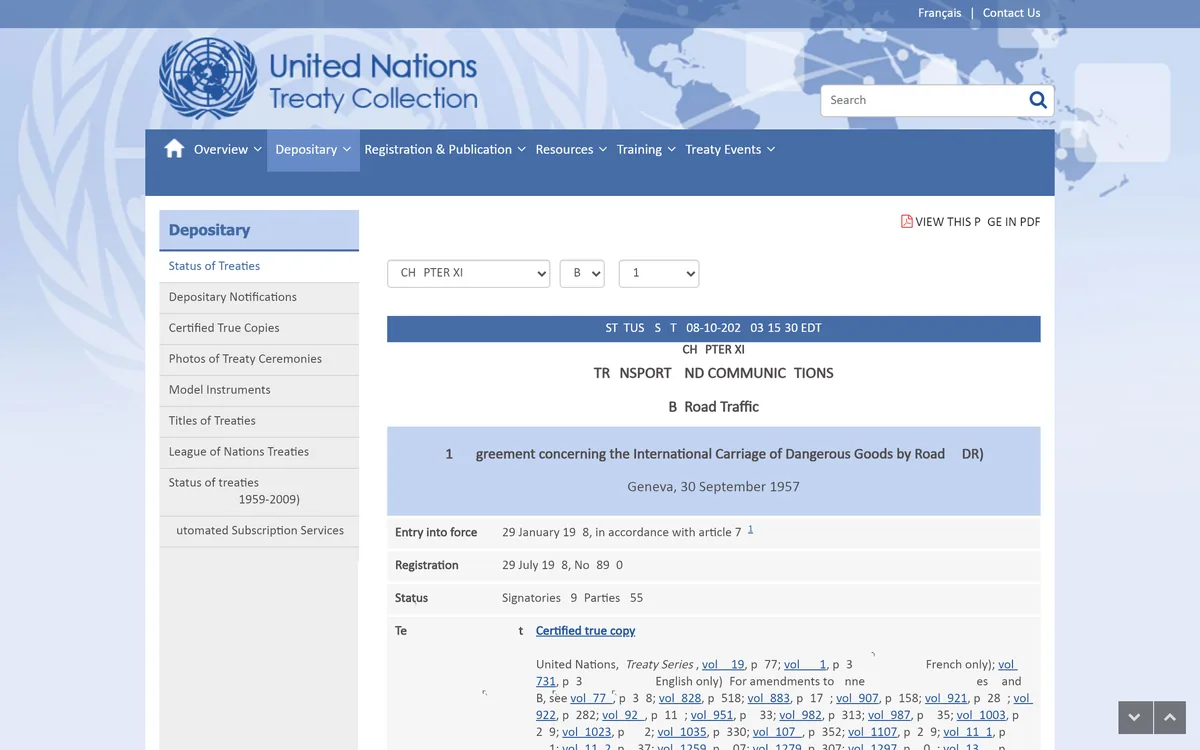Open the vol 883 link
Image resolution: width=1200 pixels, height=750 pixels.
click(x=768, y=699)
